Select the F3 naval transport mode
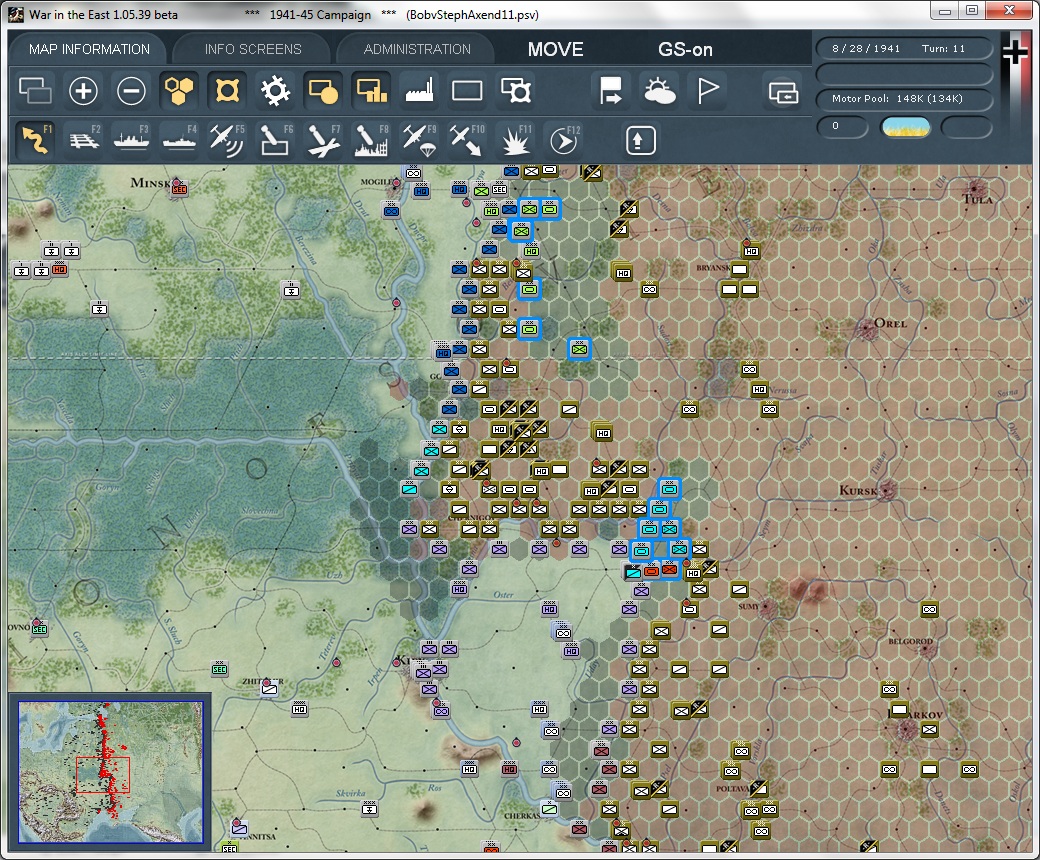Screen dimensions: 1040x860 tap(131, 139)
